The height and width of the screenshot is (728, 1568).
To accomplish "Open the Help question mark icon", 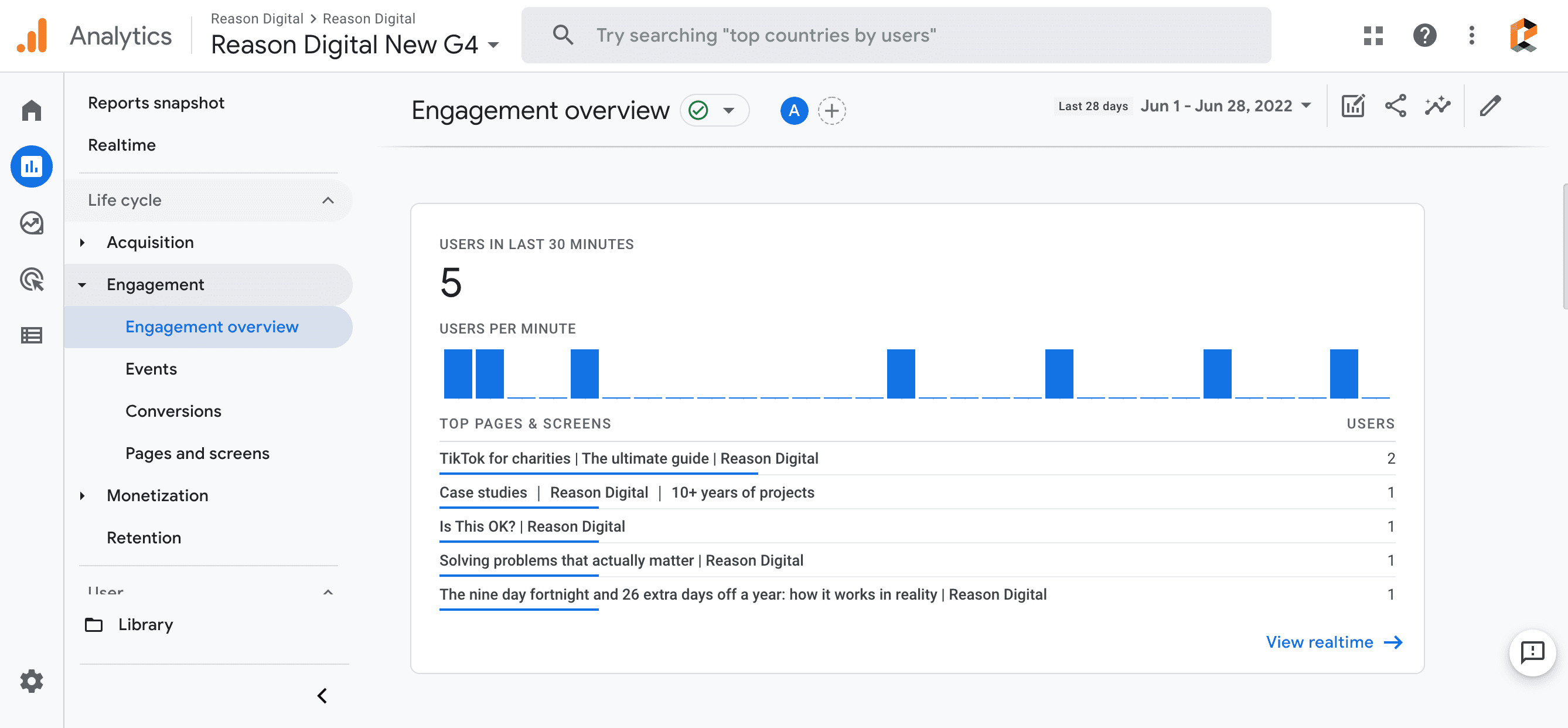I will pos(1424,35).
